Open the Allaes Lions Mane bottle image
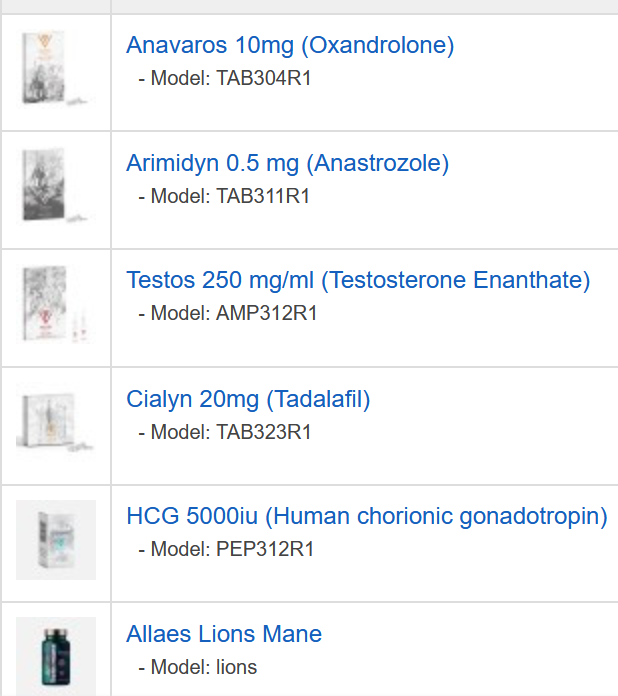 (x=56, y=655)
